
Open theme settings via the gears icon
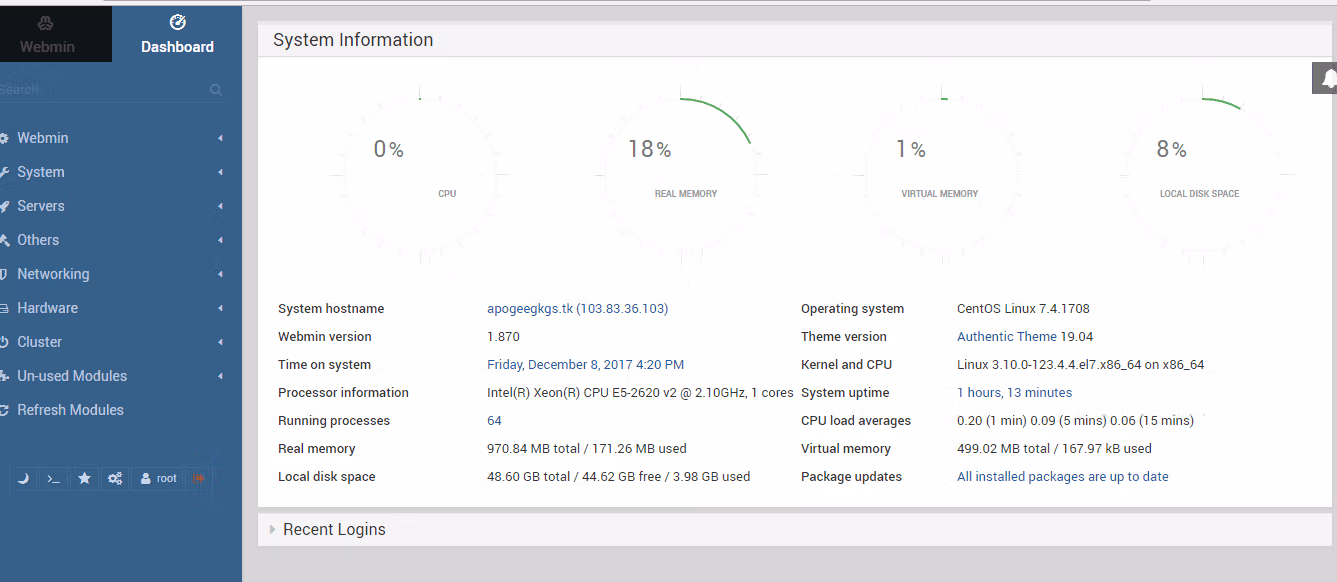115,479
